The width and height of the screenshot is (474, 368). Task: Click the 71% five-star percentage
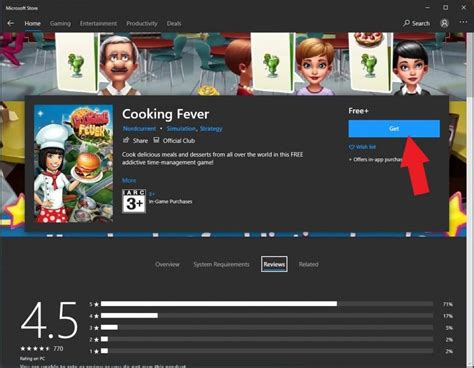click(x=448, y=304)
